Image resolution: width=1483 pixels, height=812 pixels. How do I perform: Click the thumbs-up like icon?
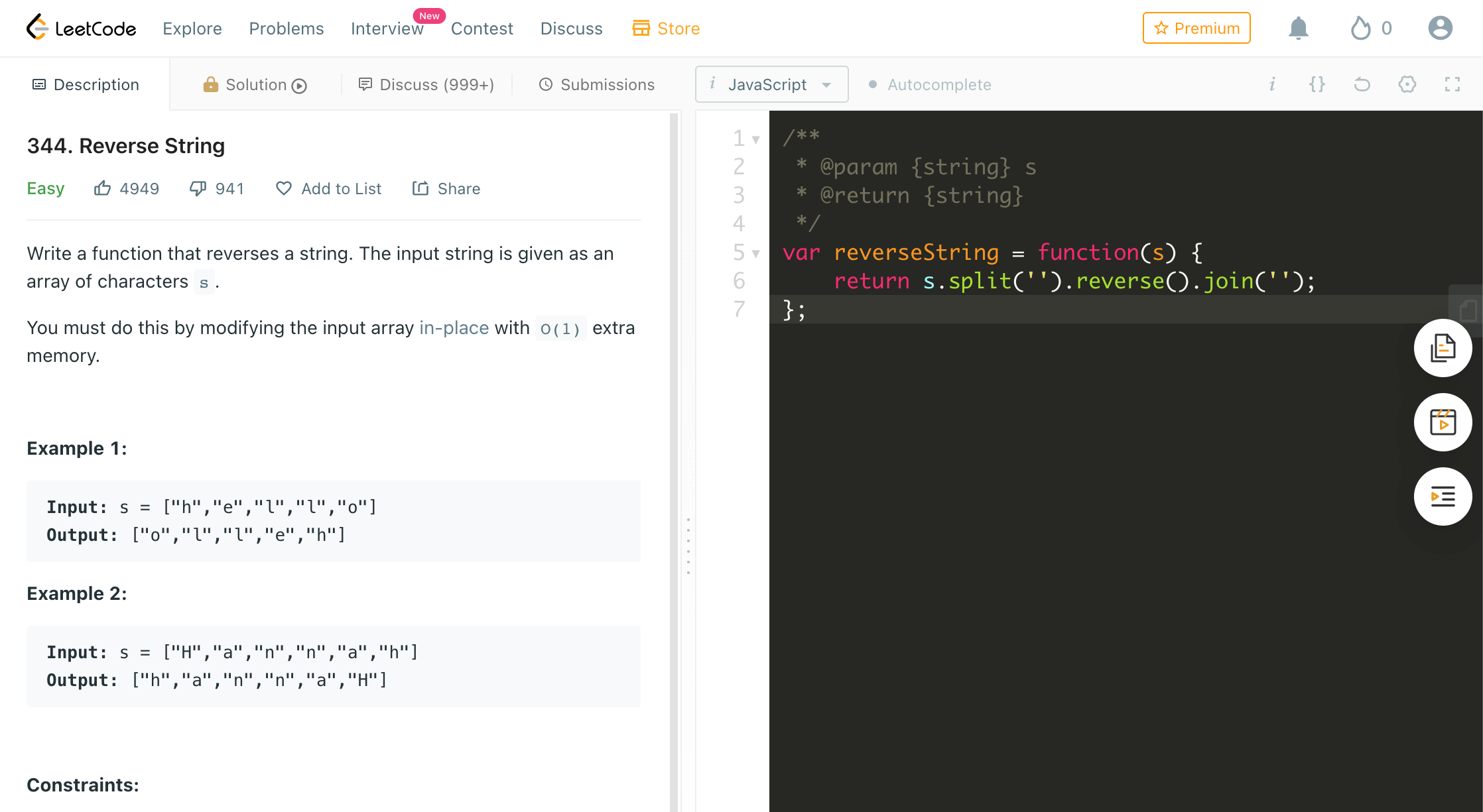pos(102,188)
